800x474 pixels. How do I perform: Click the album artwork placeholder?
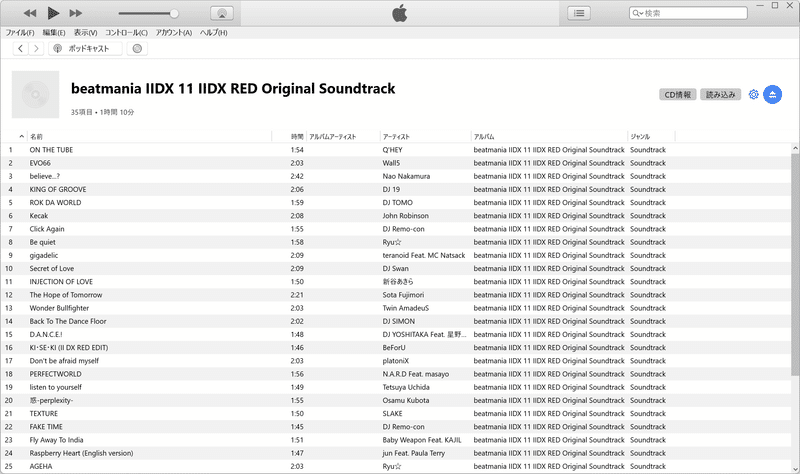[35, 94]
